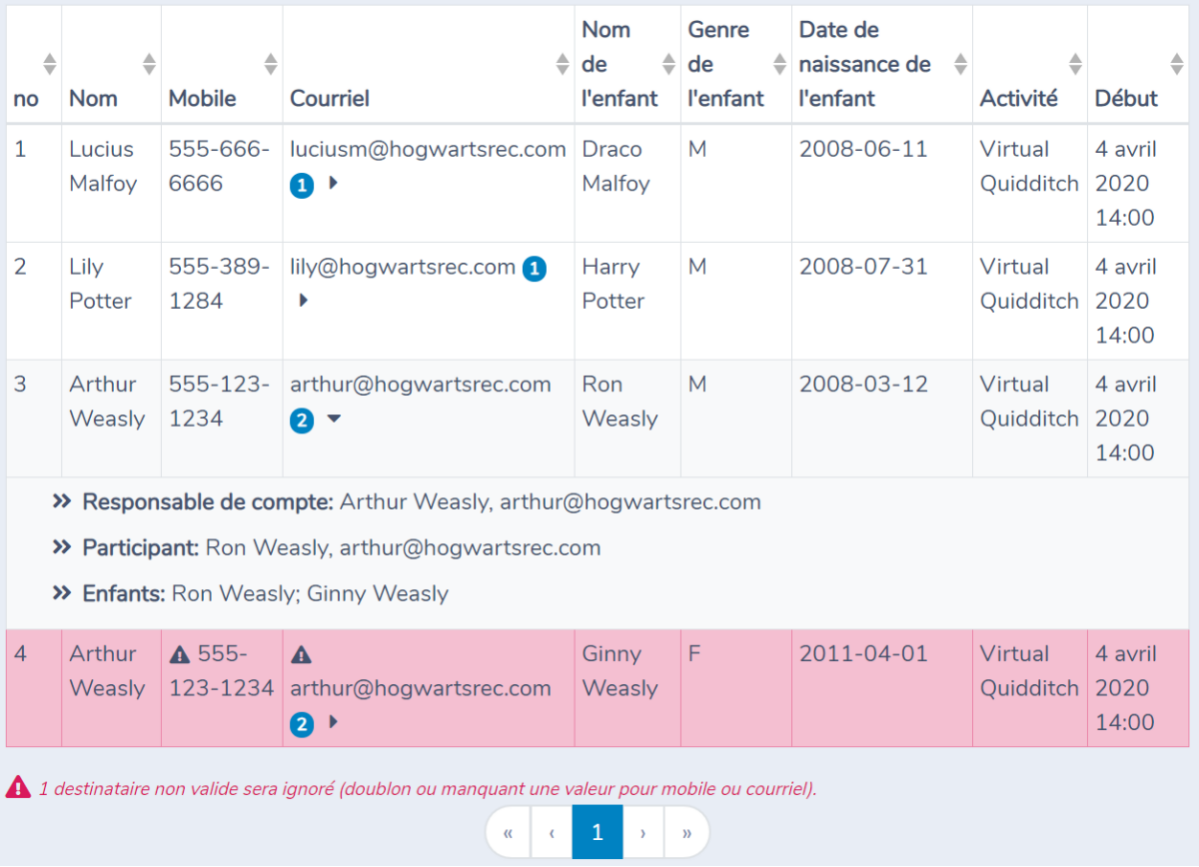Click the name Lucius Malfoy

(102, 166)
